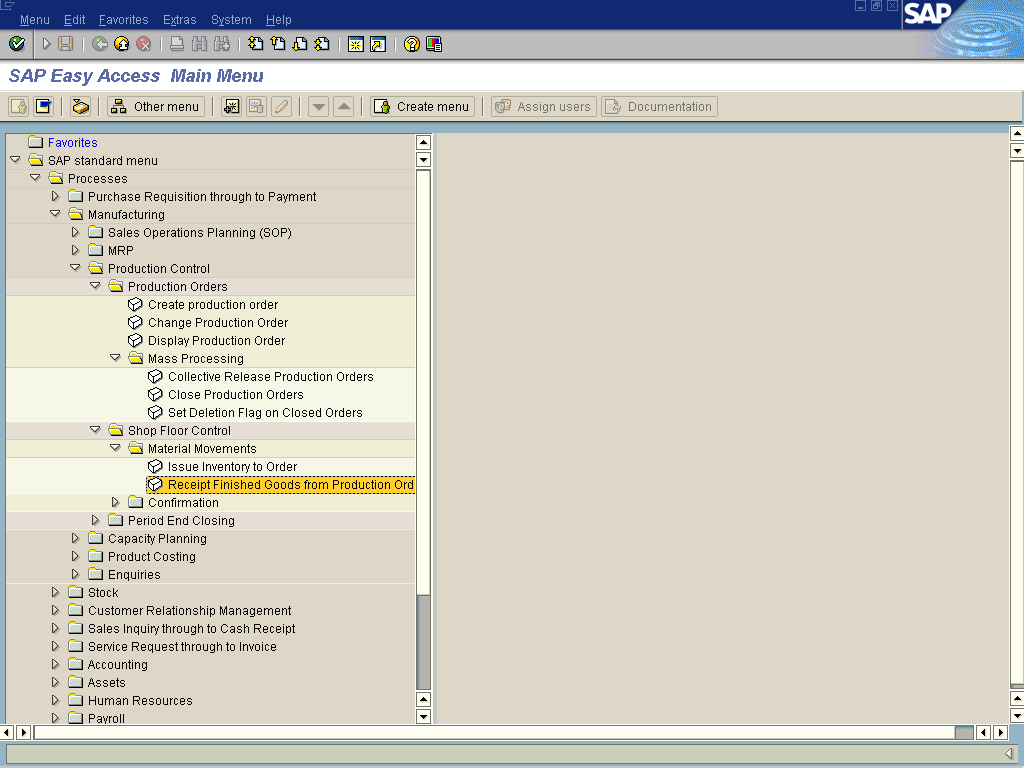The width and height of the screenshot is (1024, 768).
Task: Open the Edit menu
Action: [x=74, y=20]
